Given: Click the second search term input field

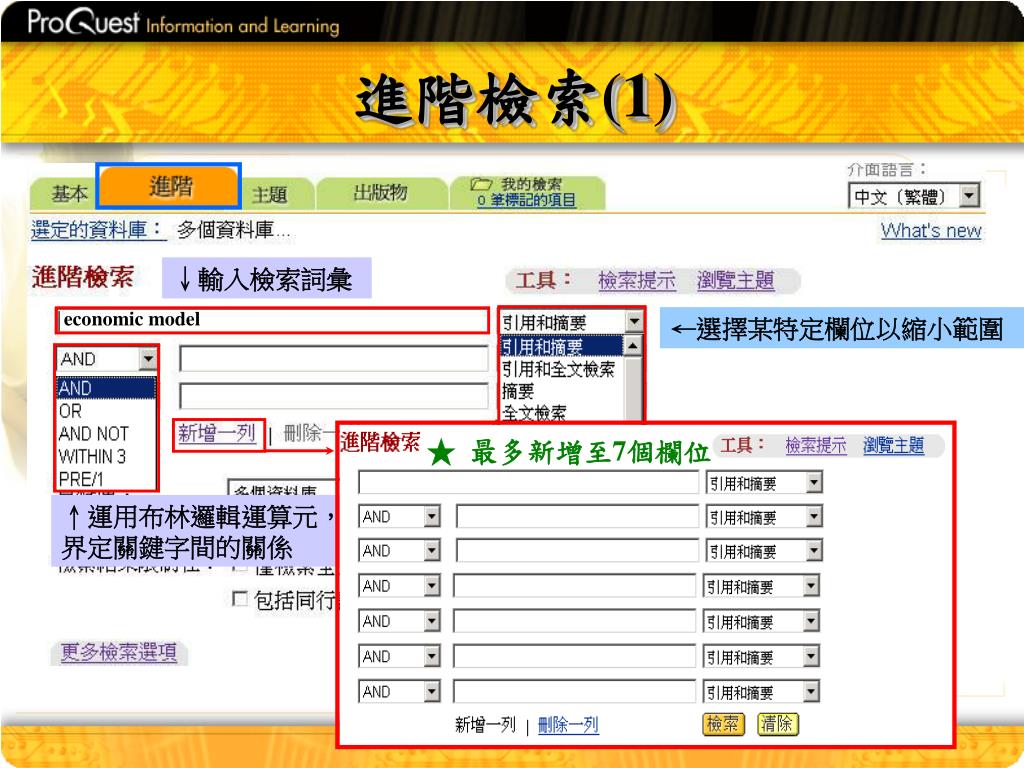Looking at the screenshot, I should click(334, 359).
